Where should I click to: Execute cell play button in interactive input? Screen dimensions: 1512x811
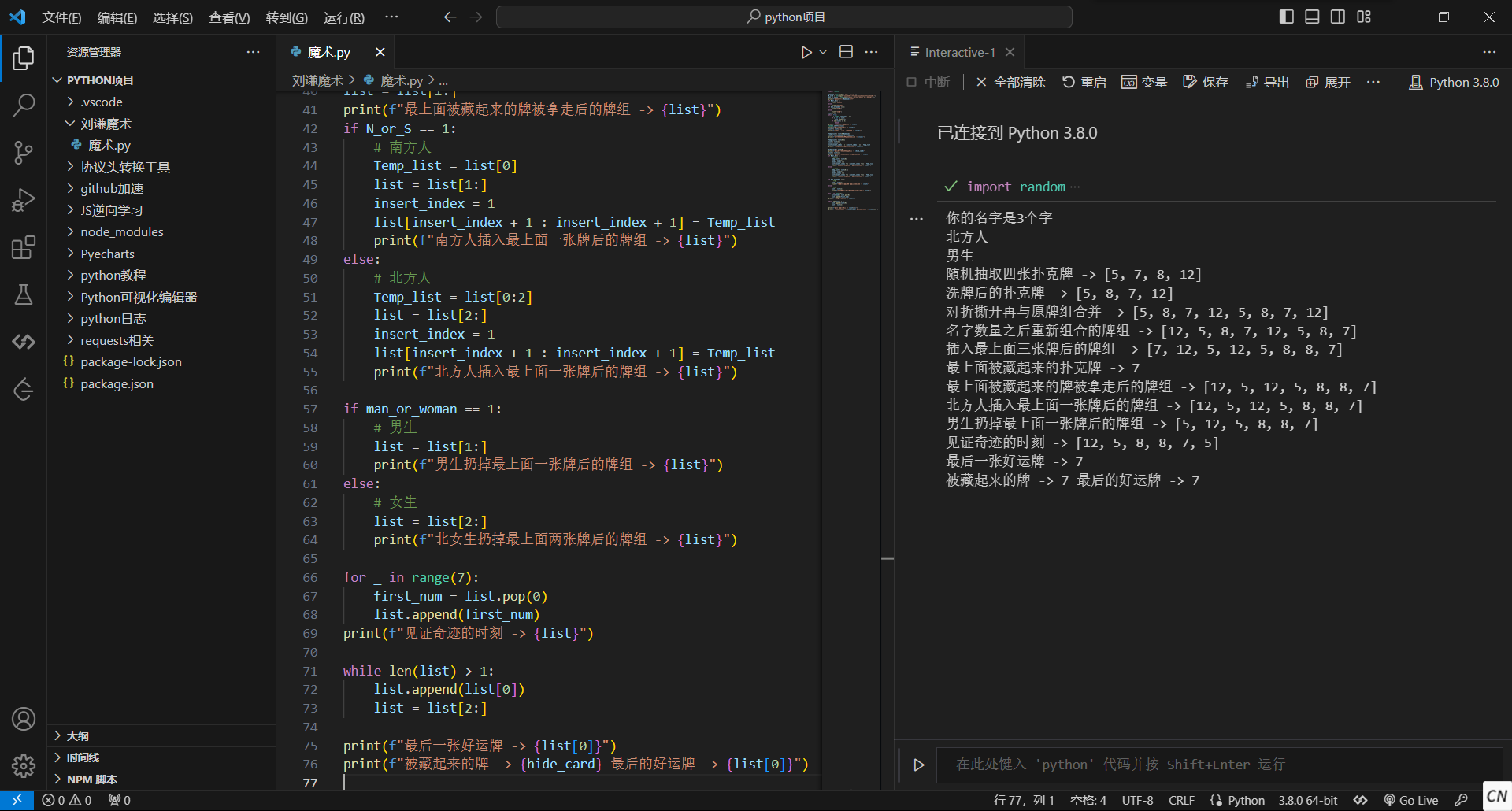coord(918,765)
